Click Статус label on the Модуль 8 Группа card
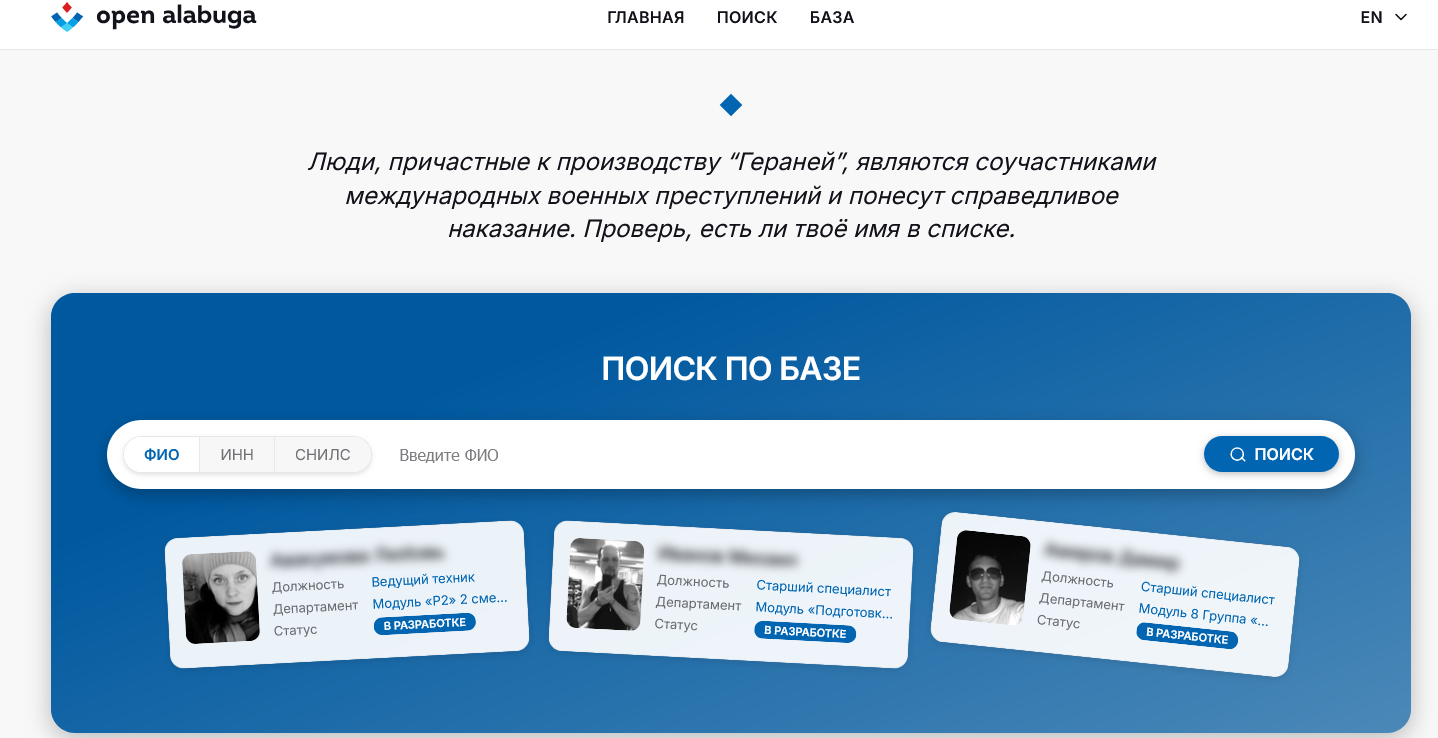The image size is (1438, 738). (1058, 621)
